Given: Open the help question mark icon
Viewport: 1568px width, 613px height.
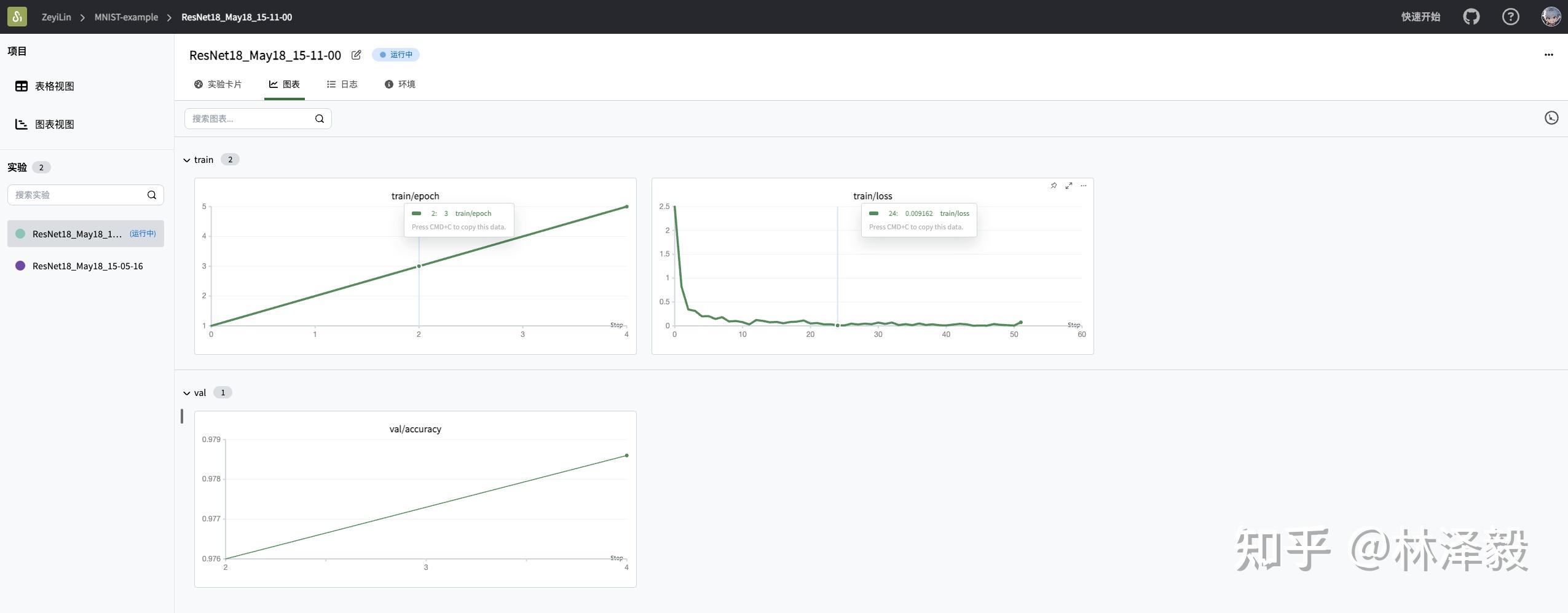Looking at the screenshot, I should 1510,17.
